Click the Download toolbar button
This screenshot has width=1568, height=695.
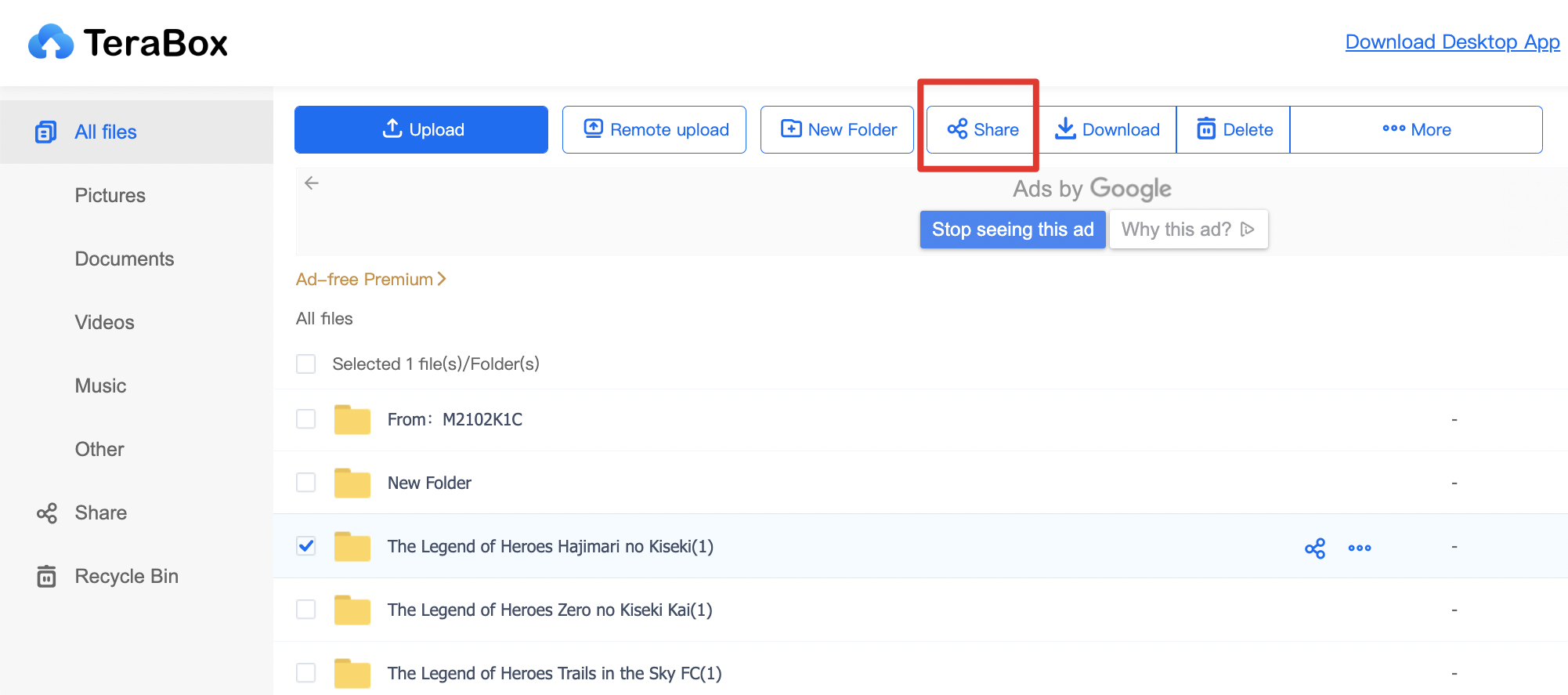click(1107, 129)
